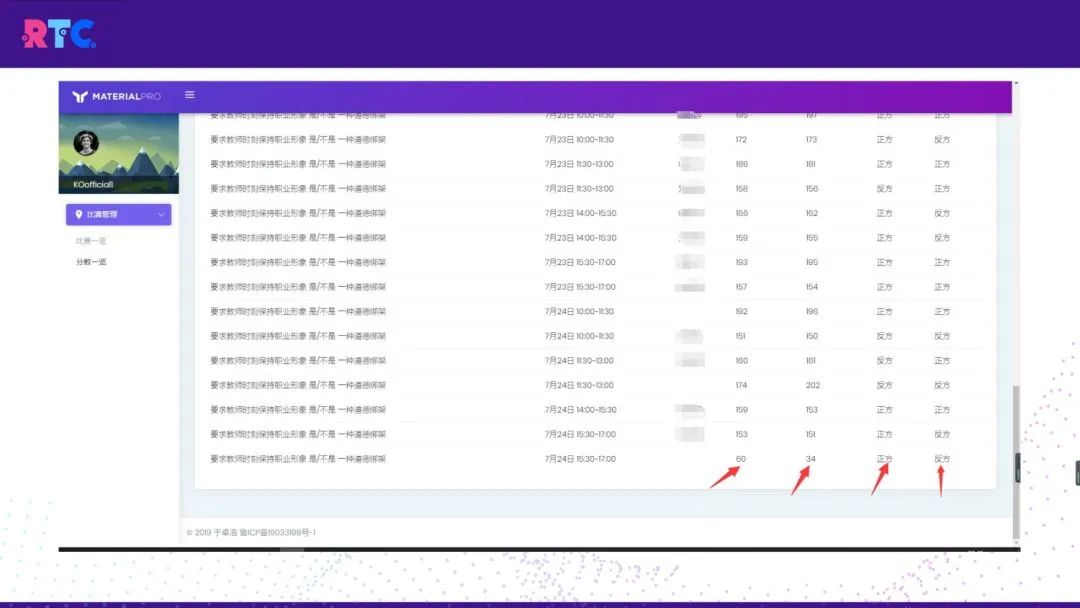Viewport: 1080px width, 608px height.
Task: Click the KOofficial1 username label
Action: click(x=93, y=185)
